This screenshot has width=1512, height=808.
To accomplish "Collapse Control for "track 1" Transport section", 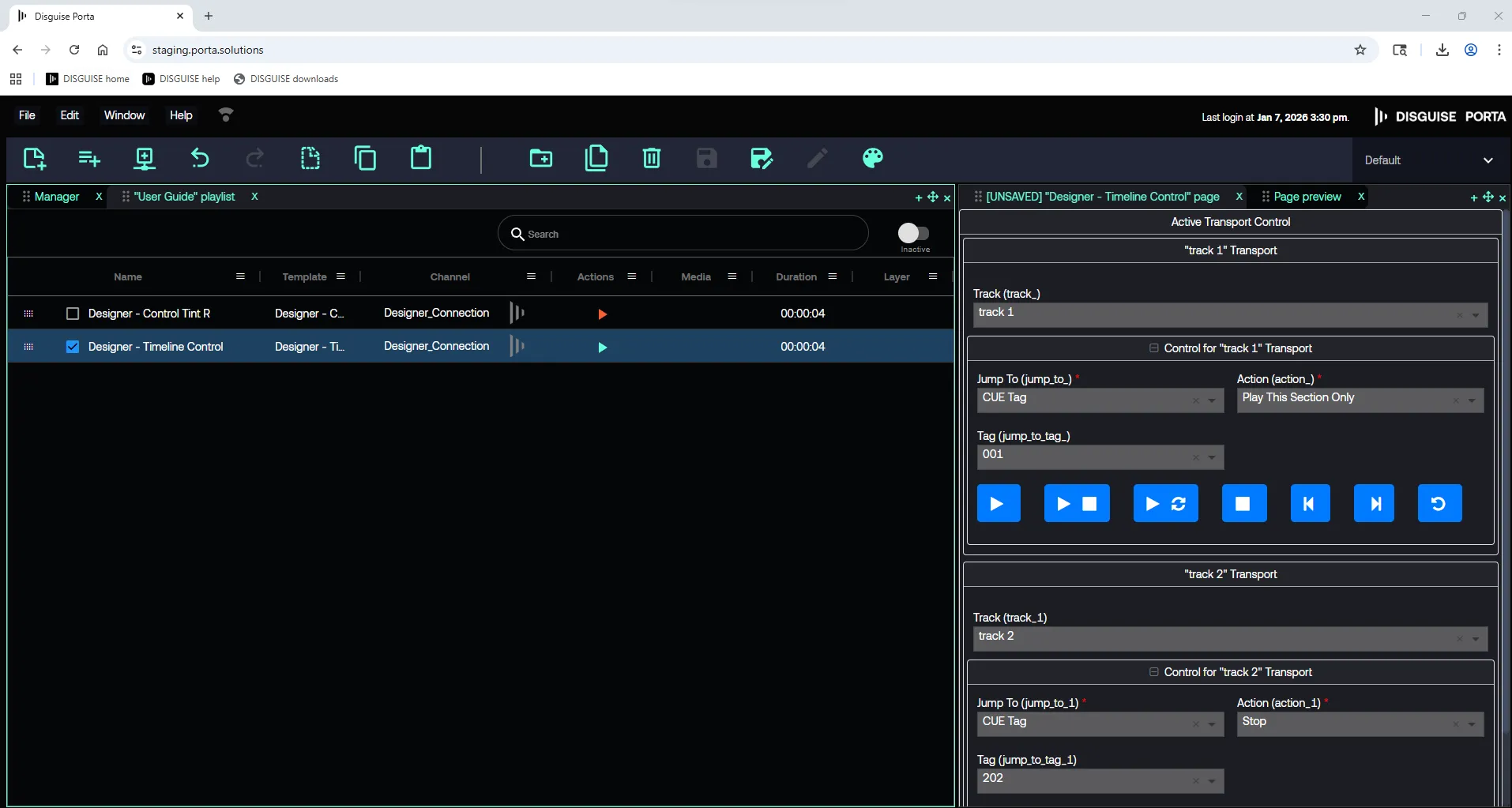I will click(1154, 348).
